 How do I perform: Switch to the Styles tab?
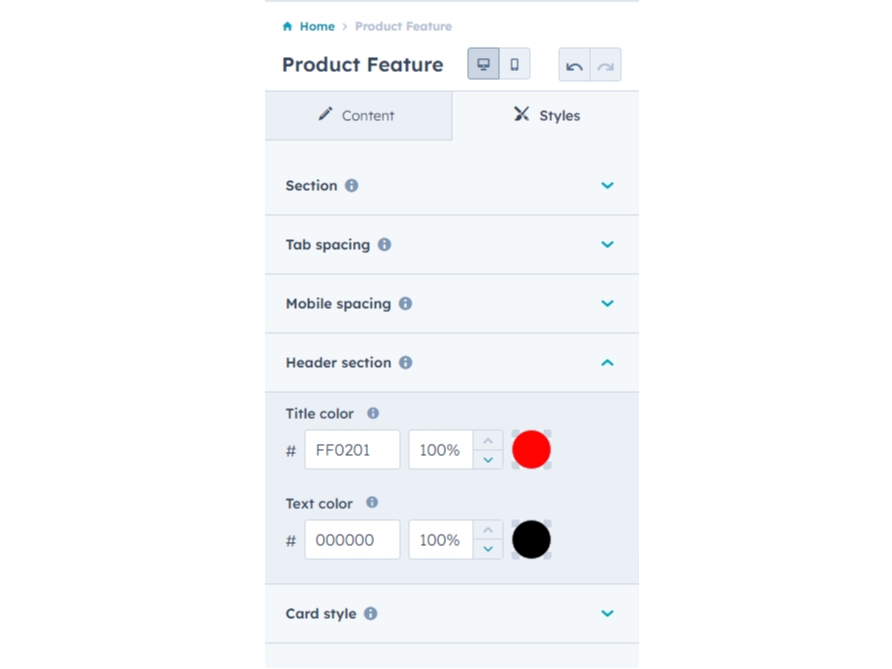(546, 115)
